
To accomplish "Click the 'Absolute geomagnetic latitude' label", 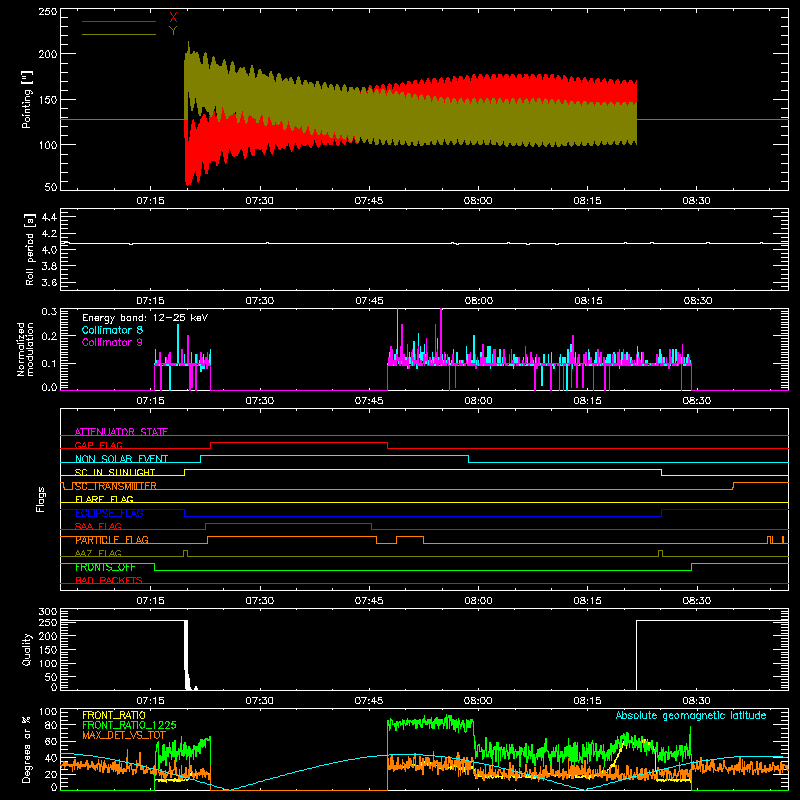I will point(691,715).
